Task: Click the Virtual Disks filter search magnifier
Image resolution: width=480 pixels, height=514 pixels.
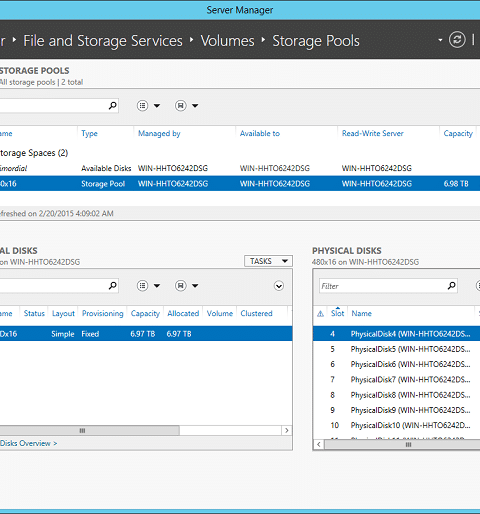Action: coord(113,286)
